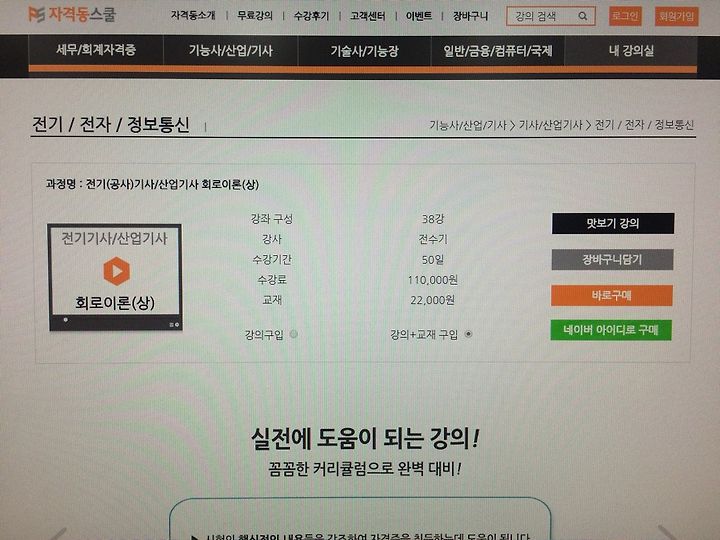Click the 자격동스쿨 logo

[x=72, y=14]
